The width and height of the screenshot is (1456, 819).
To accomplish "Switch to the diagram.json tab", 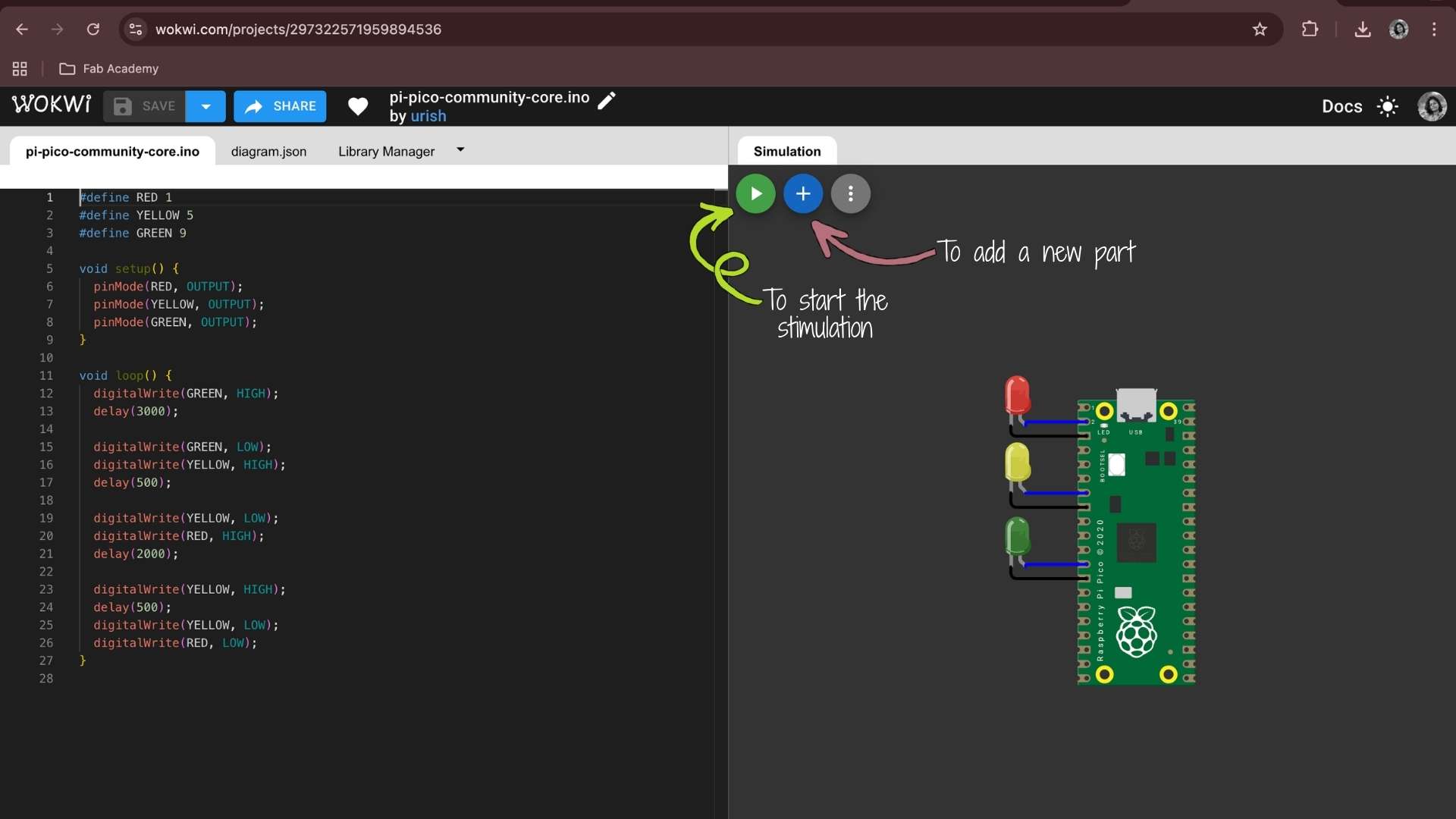I will tap(268, 152).
